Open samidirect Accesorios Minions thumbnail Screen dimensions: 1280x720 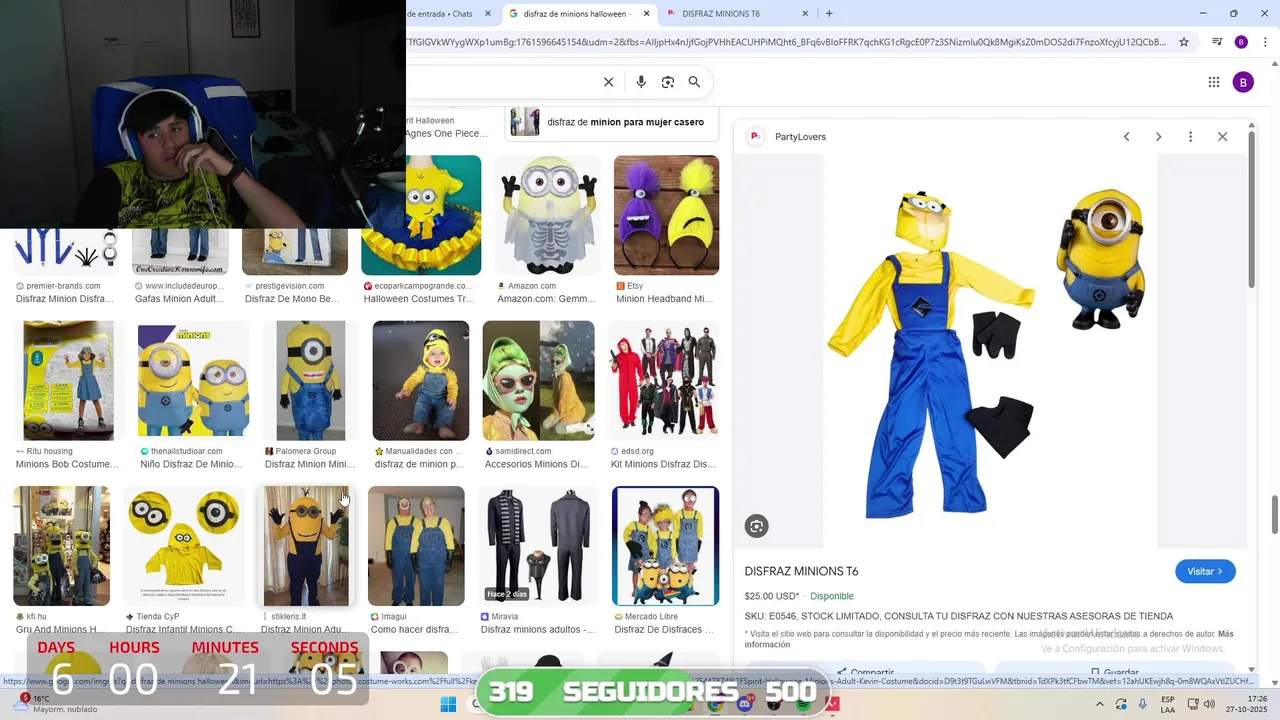click(538, 380)
